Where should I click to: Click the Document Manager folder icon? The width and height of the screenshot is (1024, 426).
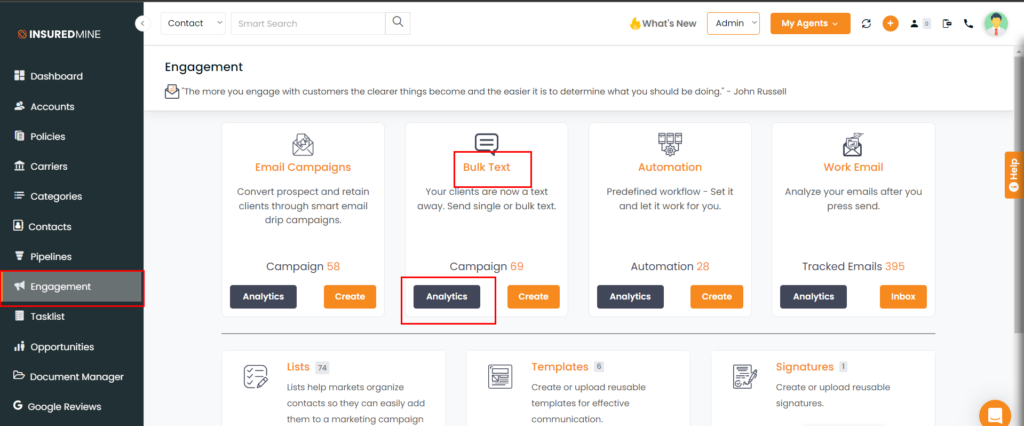(x=19, y=376)
